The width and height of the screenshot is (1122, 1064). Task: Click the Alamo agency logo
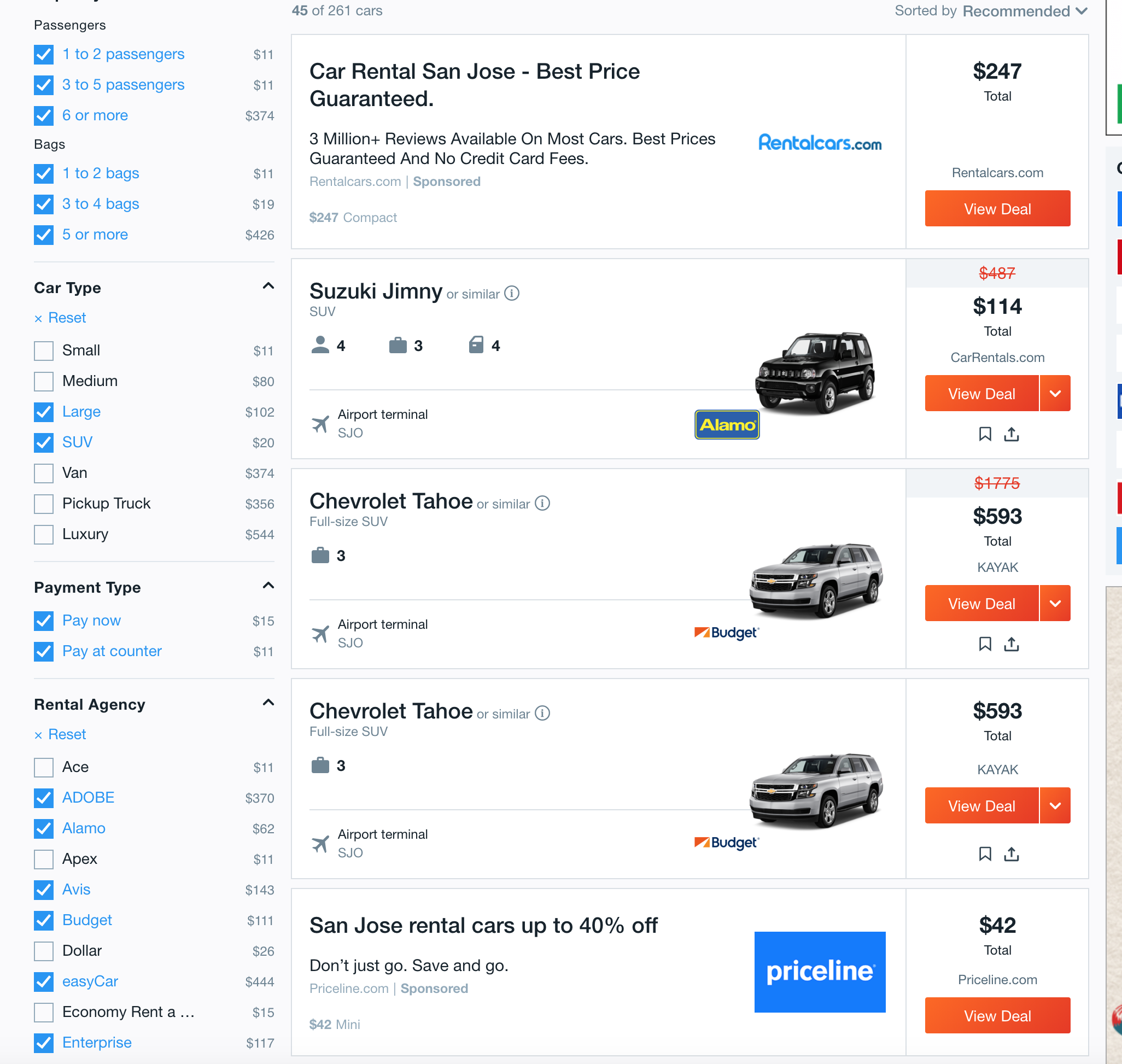coord(727,425)
